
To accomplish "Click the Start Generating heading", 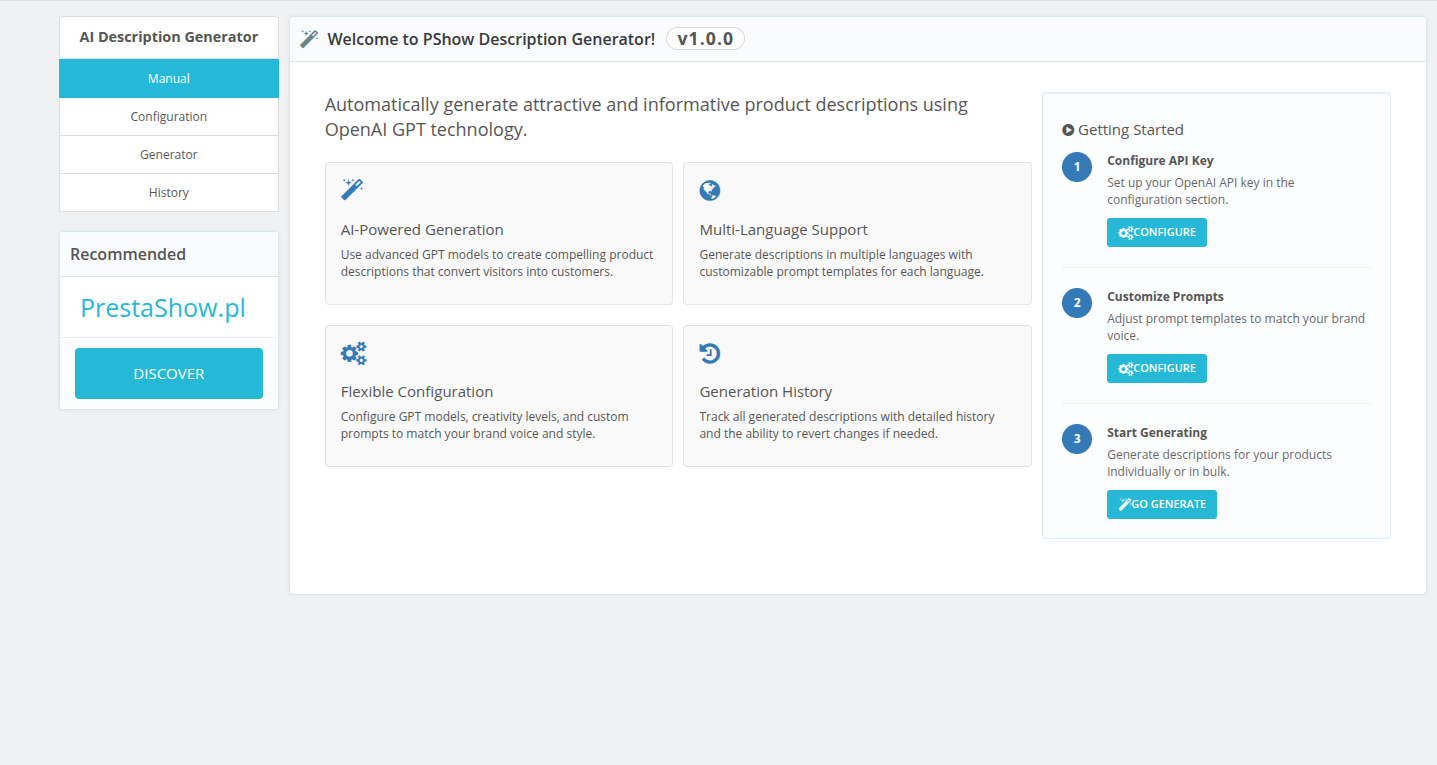I will point(1157,432).
